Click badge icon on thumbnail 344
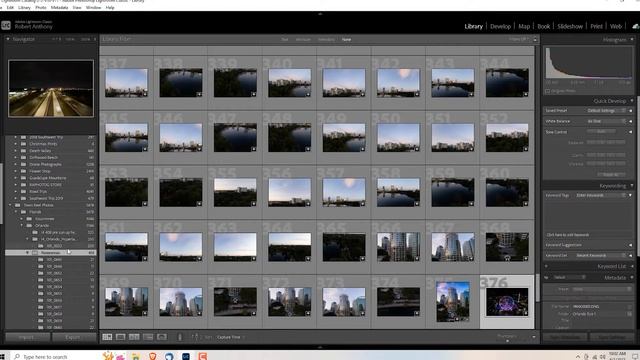The height and width of the screenshot is (360, 640). [526, 94]
